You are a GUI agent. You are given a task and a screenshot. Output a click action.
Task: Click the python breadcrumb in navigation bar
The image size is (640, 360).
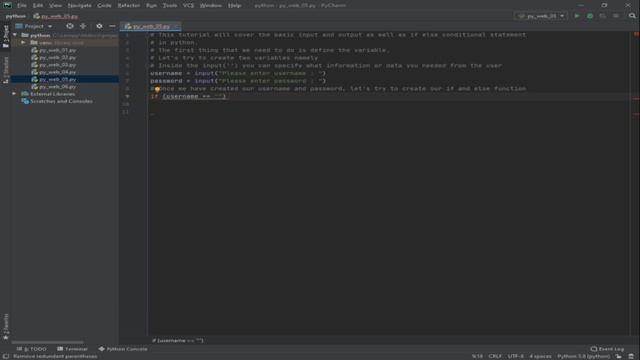click(16, 16)
